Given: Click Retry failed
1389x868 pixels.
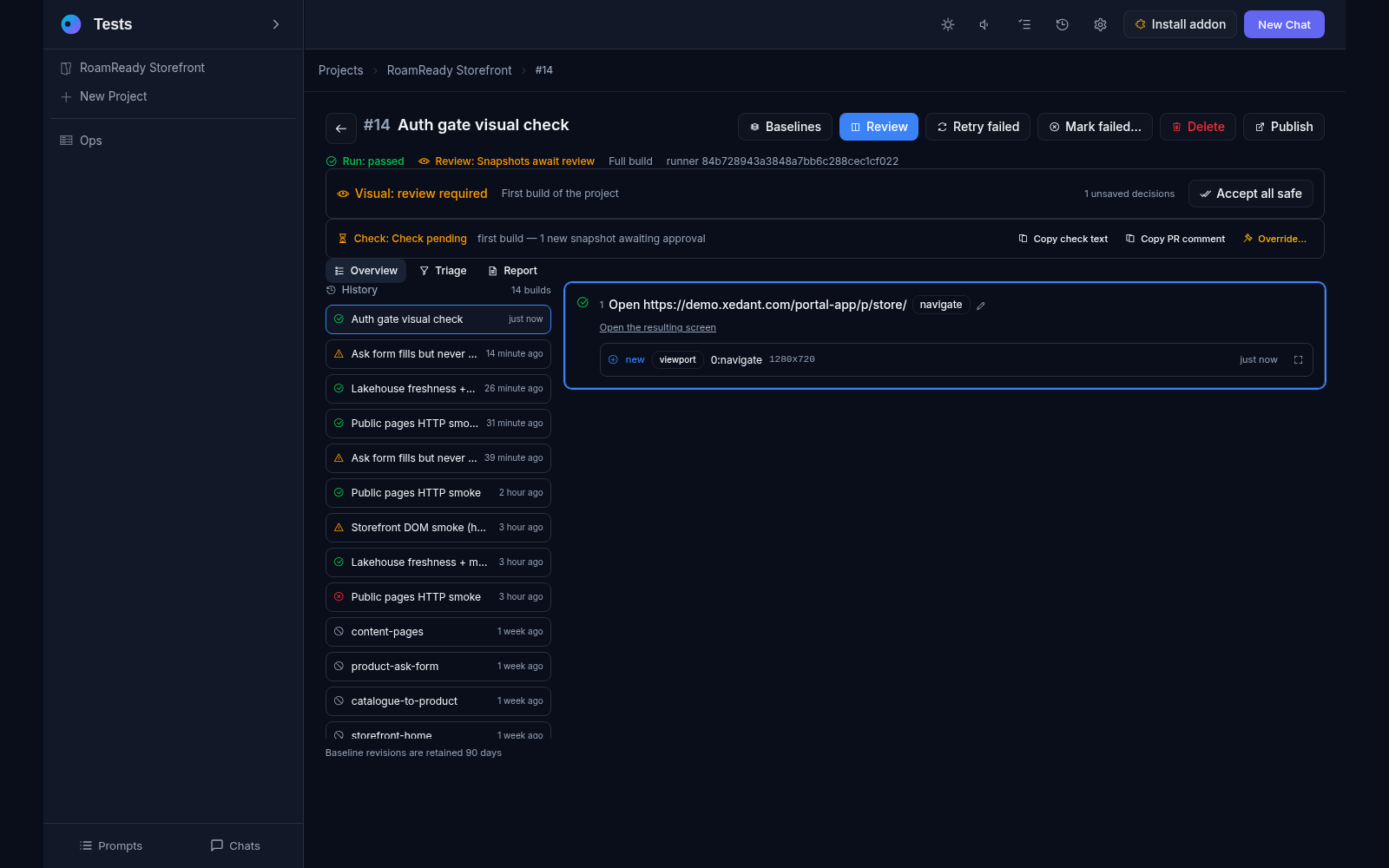Looking at the screenshot, I should click(978, 127).
